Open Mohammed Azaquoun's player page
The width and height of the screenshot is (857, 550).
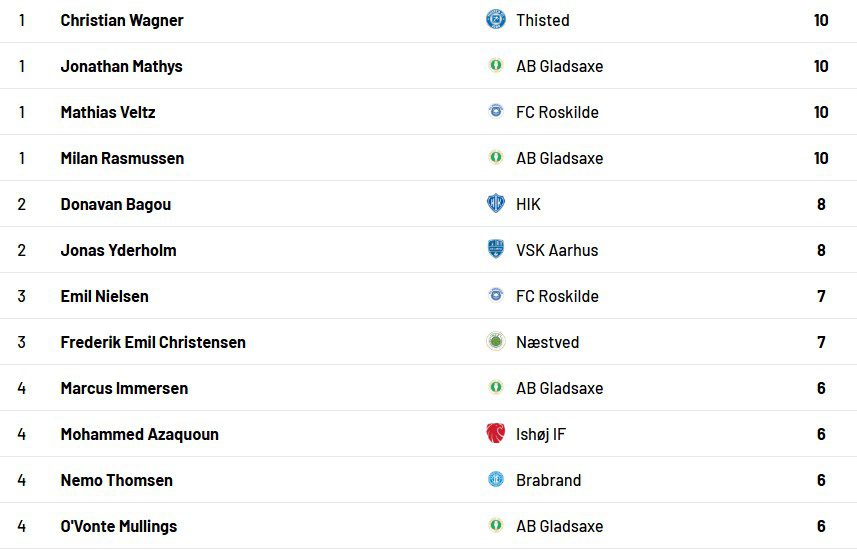click(140, 434)
